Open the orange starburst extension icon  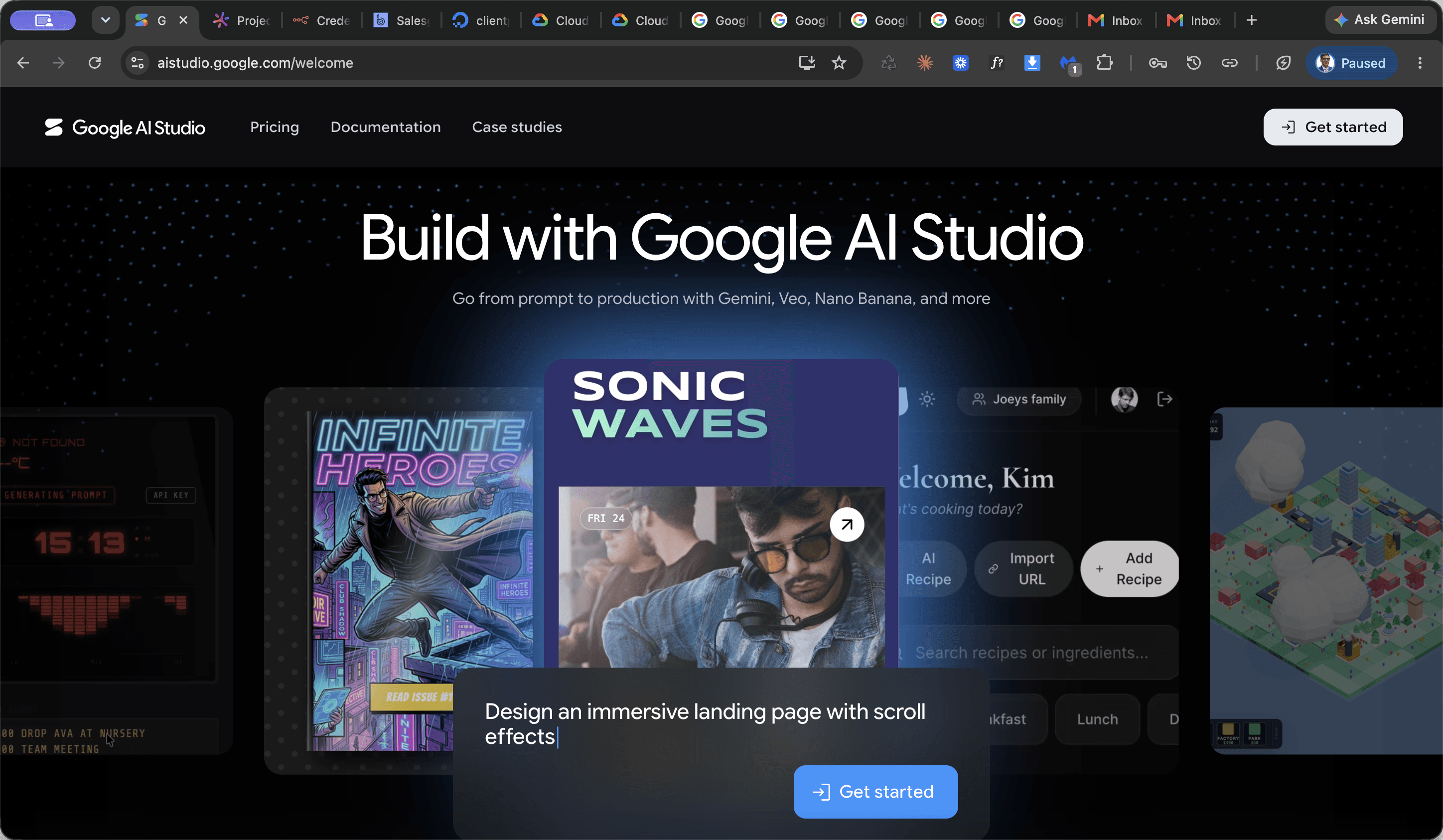pyautogui.click(x=924, y=63)
